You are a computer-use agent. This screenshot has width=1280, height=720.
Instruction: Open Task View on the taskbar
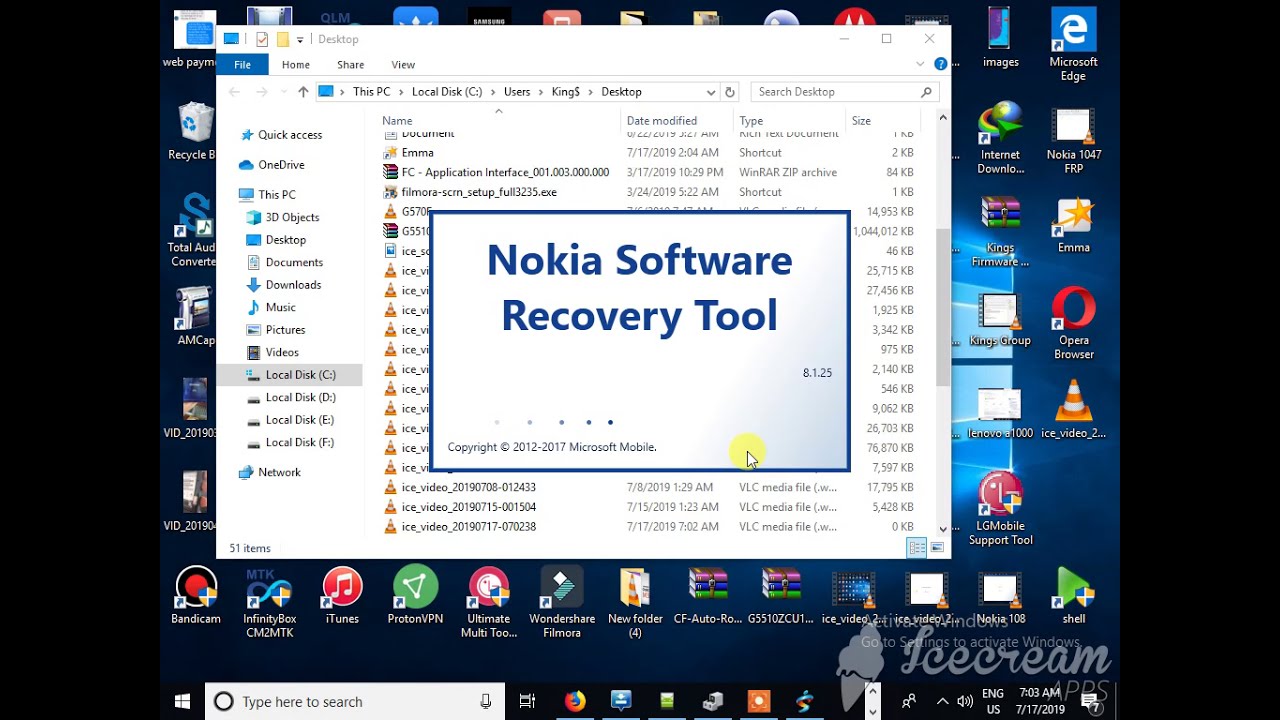(x=528, y=701)
